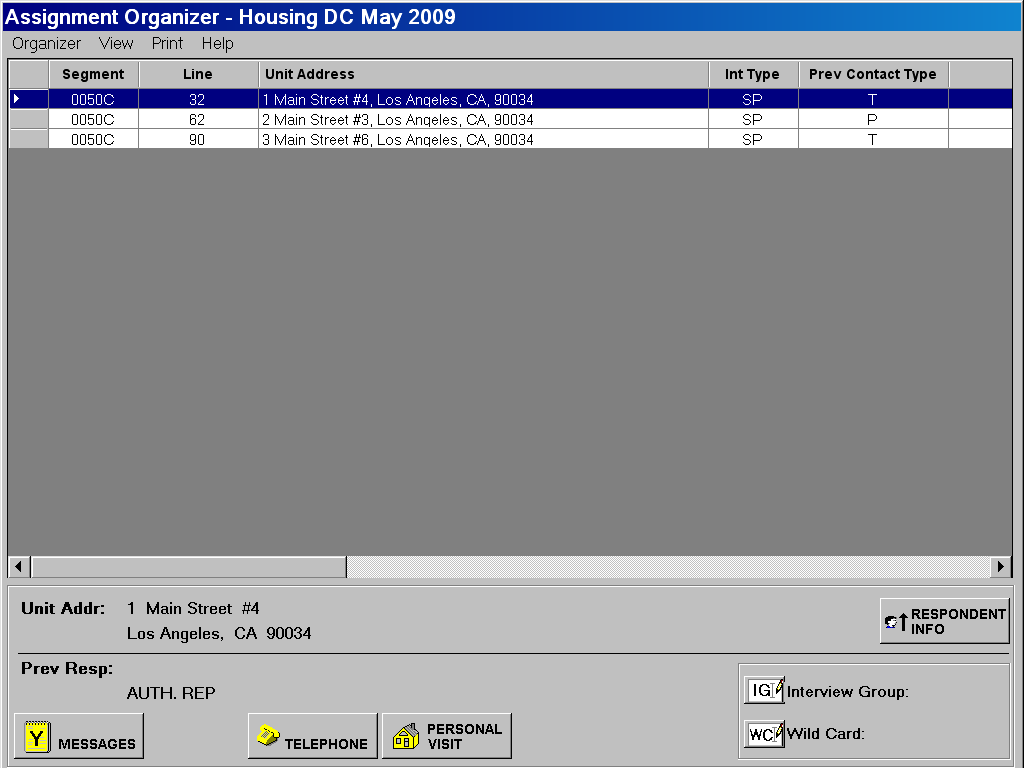
Task: Click the horizontal scrollbar thumb
Action: coord(189,567)
